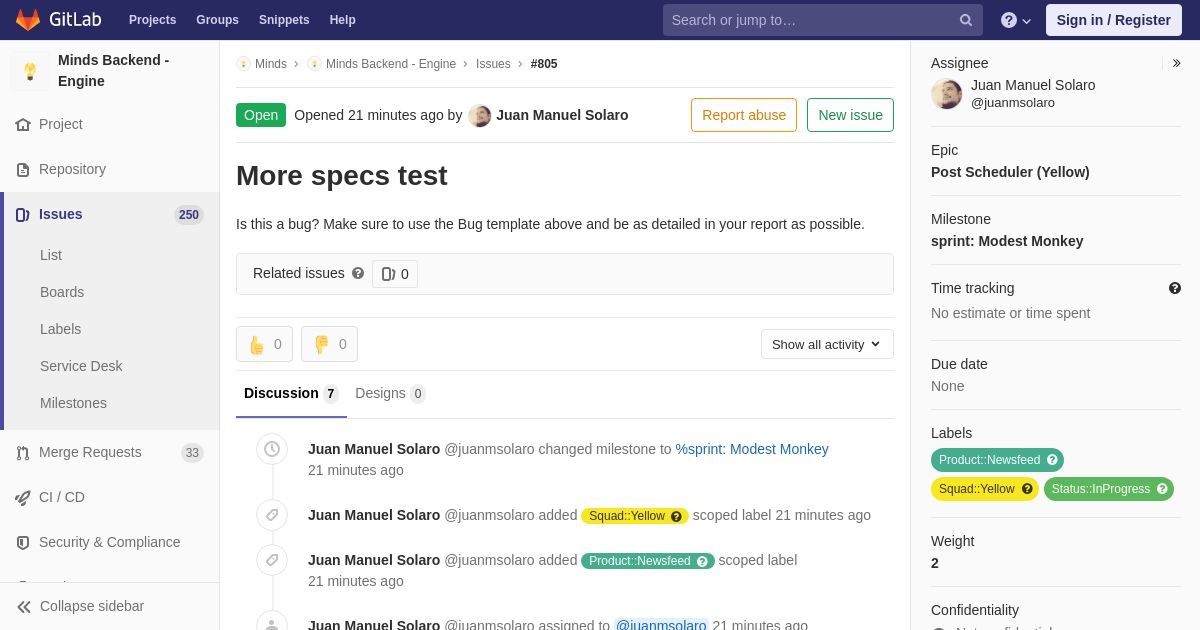
Task: Click the New issue button
Action: point(850,115)
